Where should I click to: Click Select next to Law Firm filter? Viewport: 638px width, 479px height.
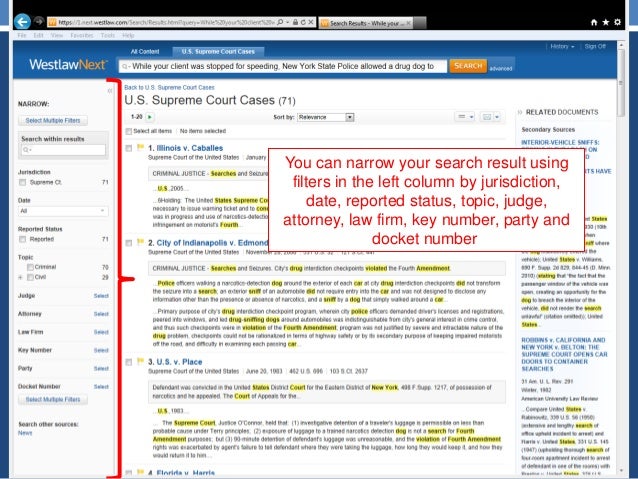[101, 332]
